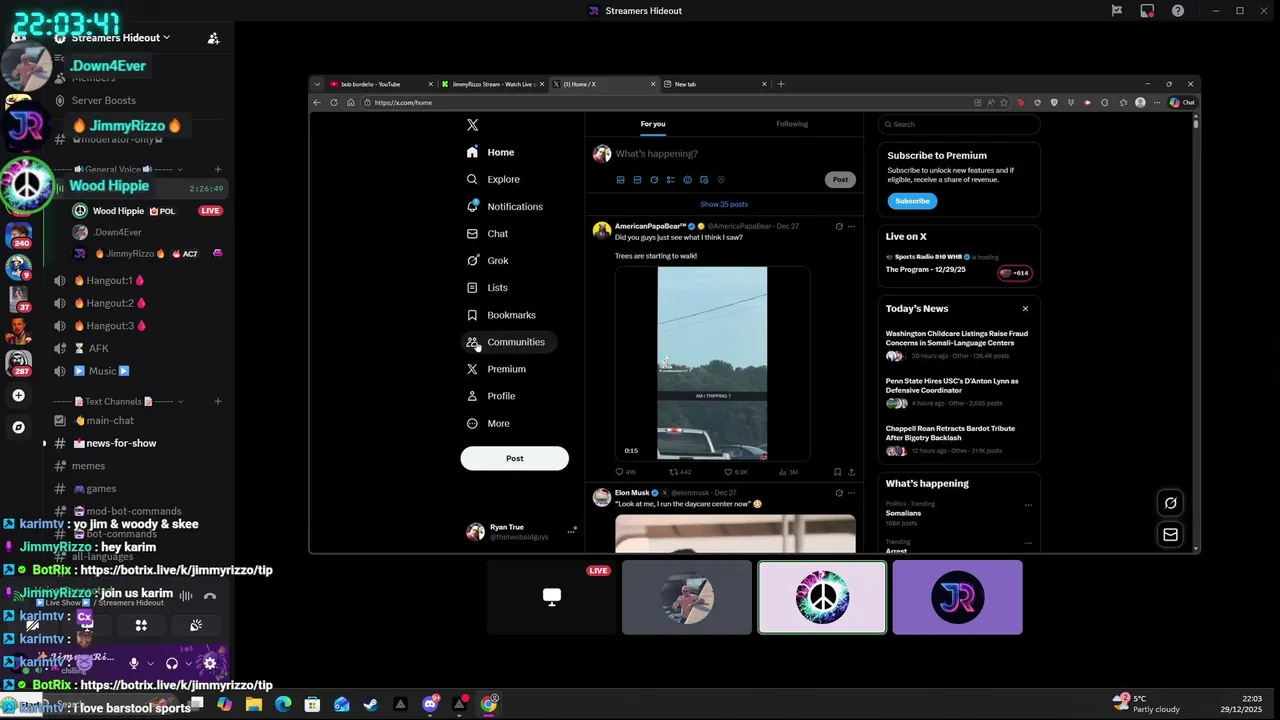Screen dimensions: 1280x720
Task: Open Lists on X sidebar
Action: [x=487, y=287]
